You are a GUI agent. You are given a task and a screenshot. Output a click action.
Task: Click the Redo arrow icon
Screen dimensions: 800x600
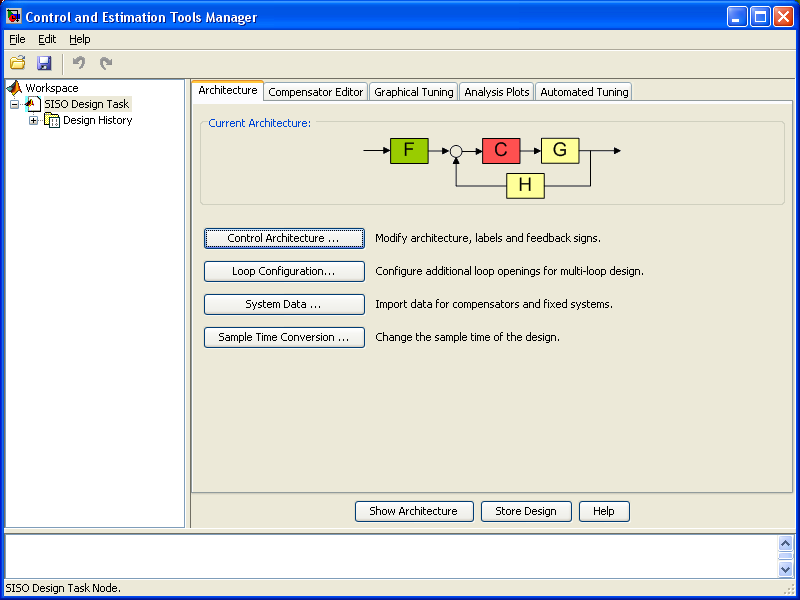(x=106, y=63)
